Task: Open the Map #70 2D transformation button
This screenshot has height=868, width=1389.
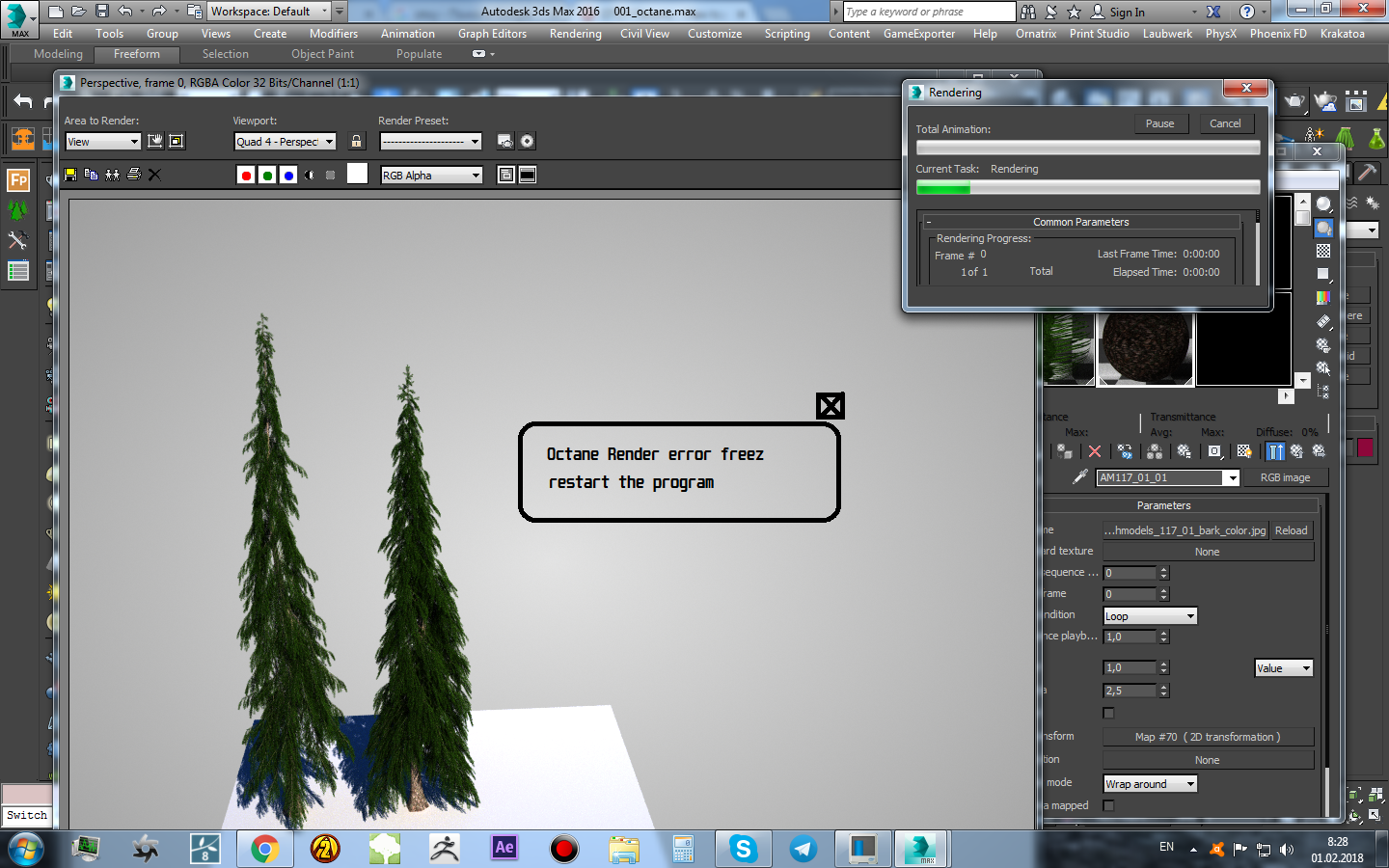Action: pos(1209,737)
